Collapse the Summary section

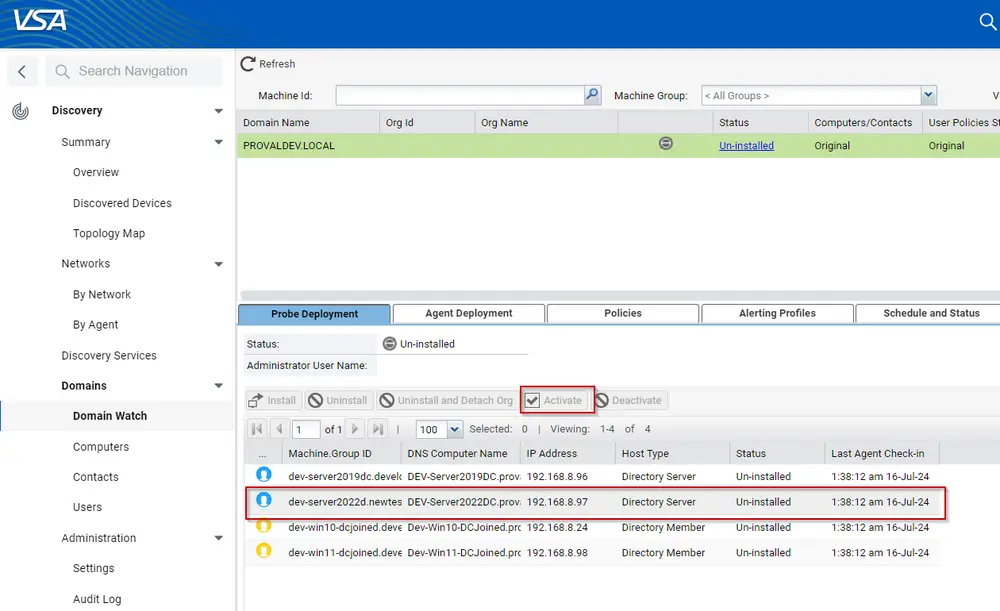tap(218, 142)
